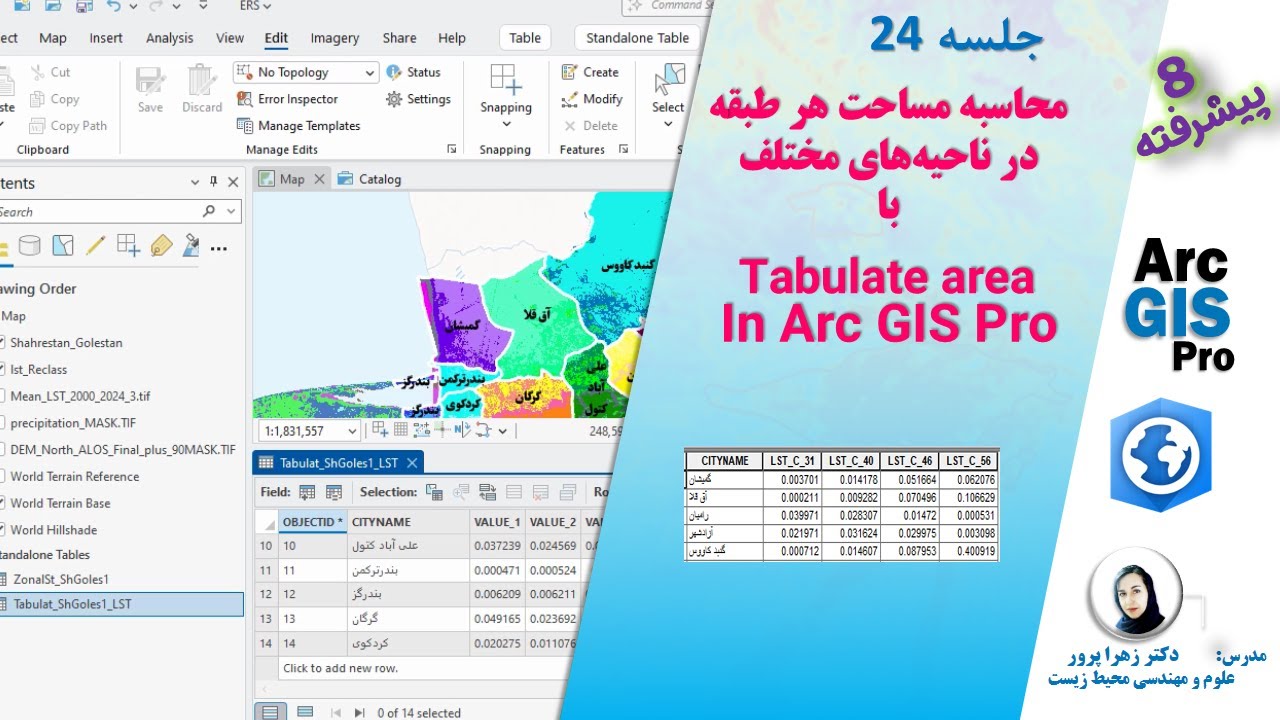Image resolution: width=1280 pixels, height=720 pixels.
Task: Click the Add Field icon in table
Action: coord(307,492)
